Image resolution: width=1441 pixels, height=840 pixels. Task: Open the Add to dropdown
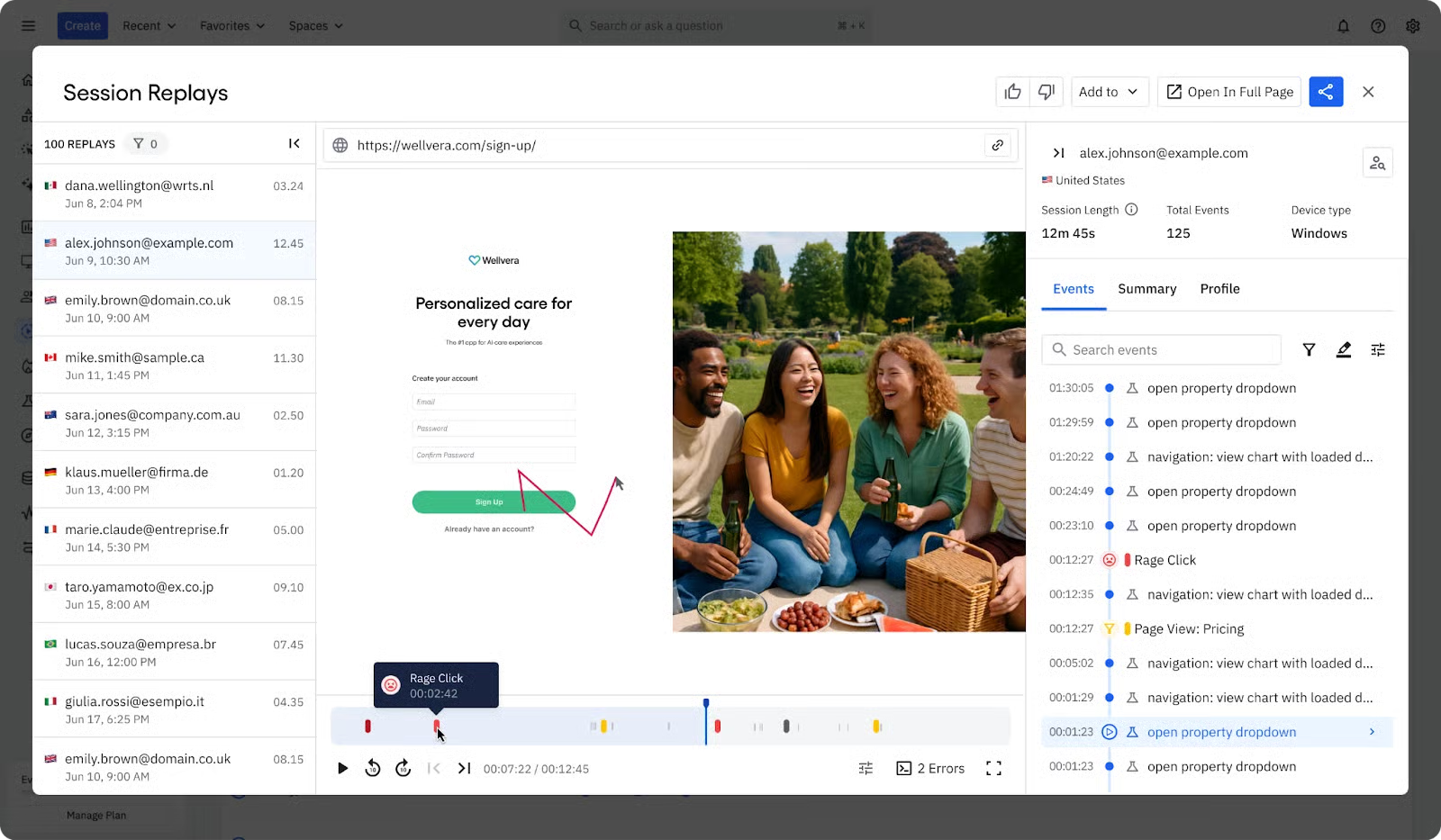tap(1109, 92)
